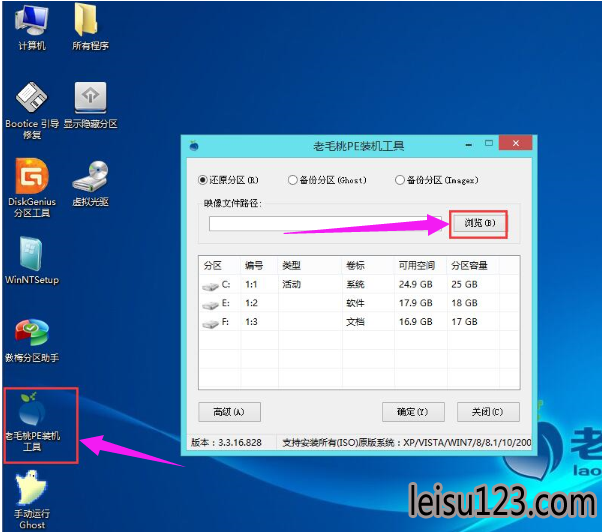This screenshot has width=602, height=532.
Task: Click the 分区 column header
Action: 220,265
